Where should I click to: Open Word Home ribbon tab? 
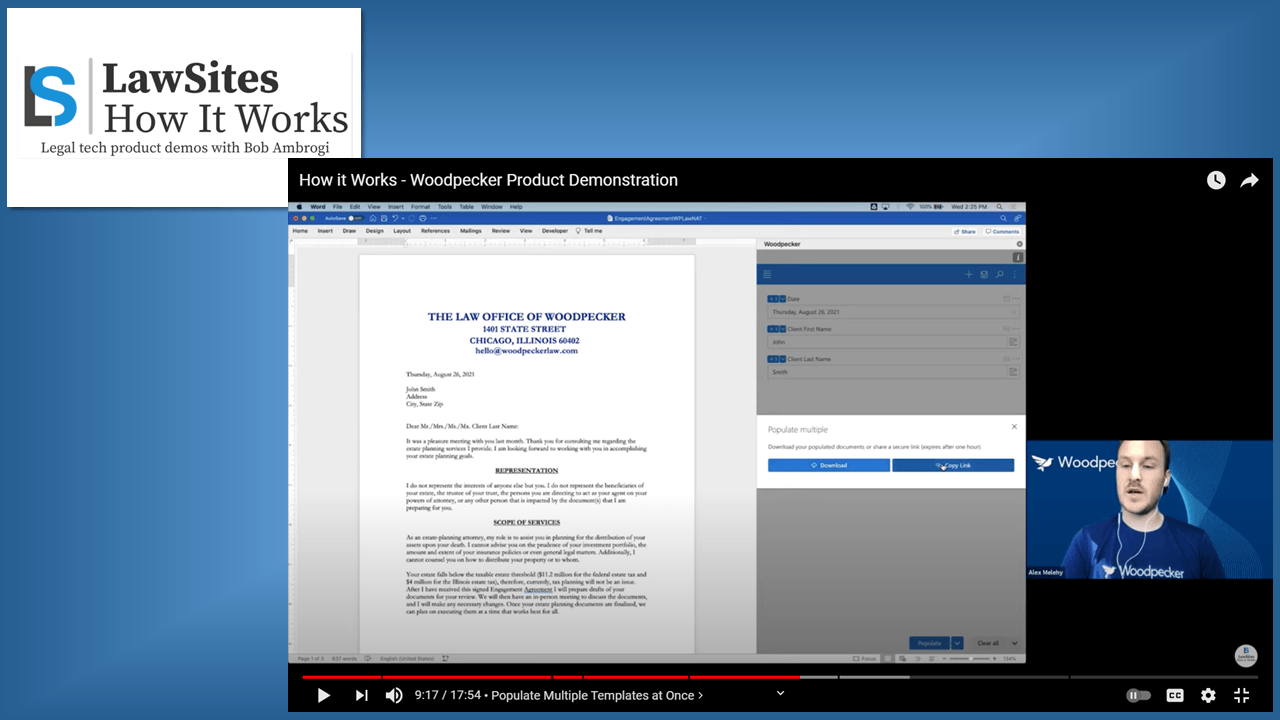pyautogui.click(x=300, y=231)
